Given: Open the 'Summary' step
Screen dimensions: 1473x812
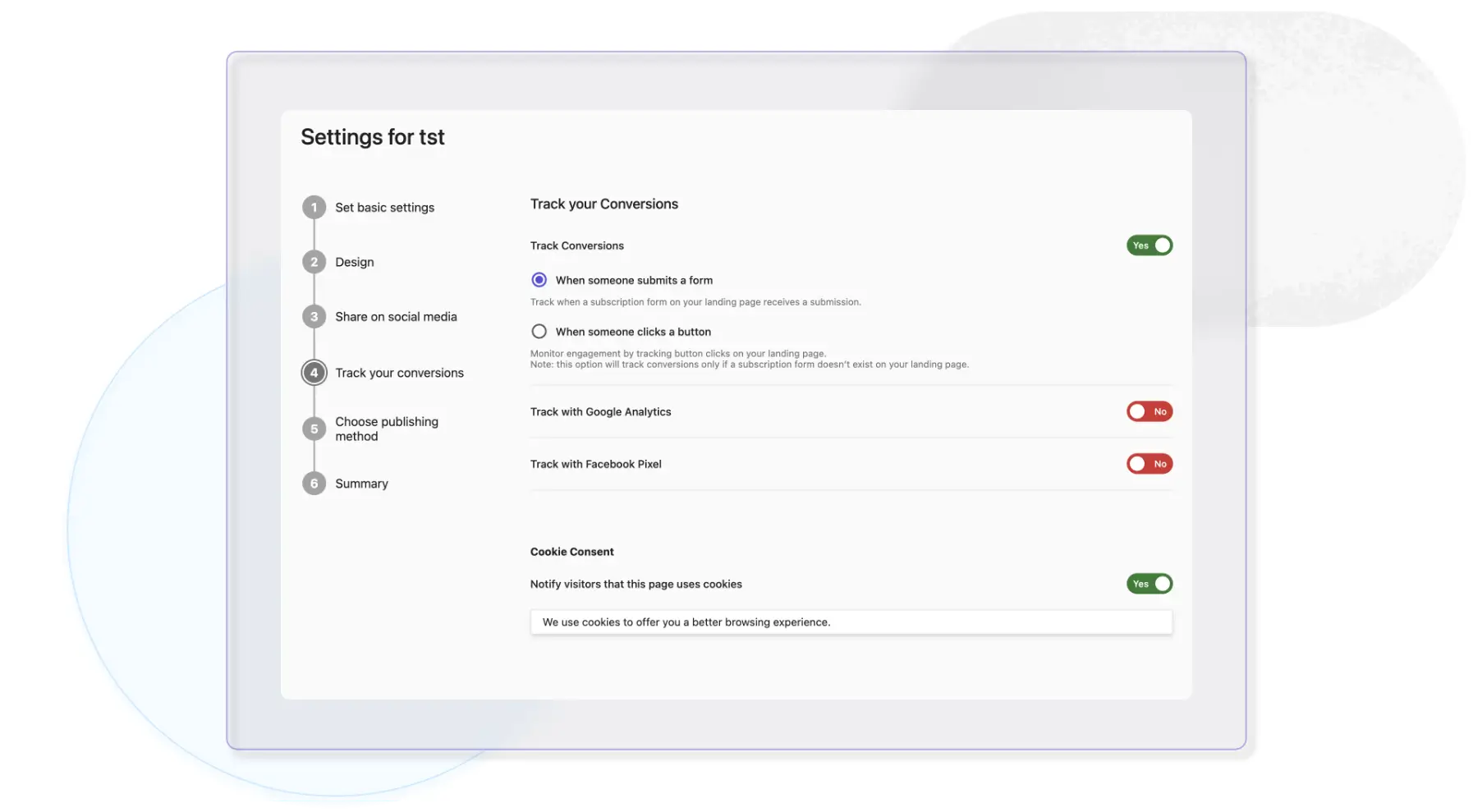Looking at the screenshot, I should [361, 483].
